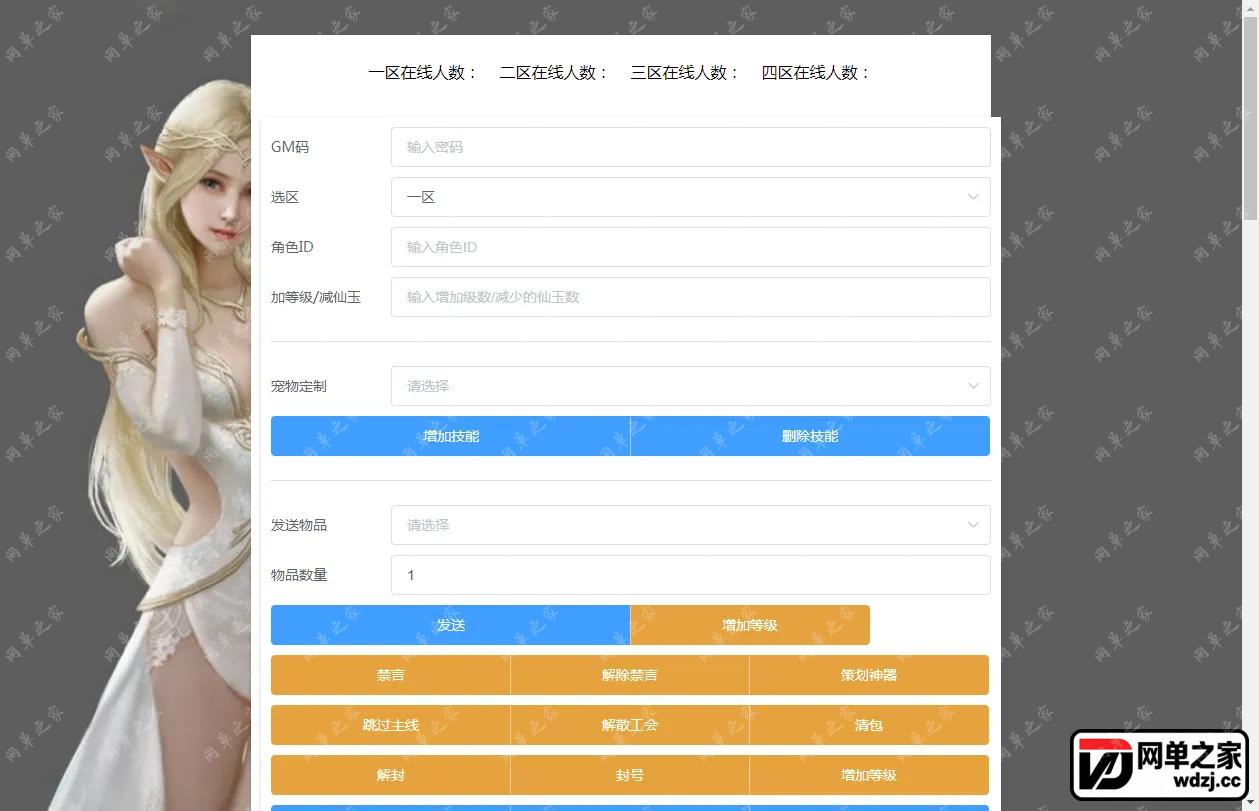
Task: Click the 四区在线人数 text
Action: (x=816, y=73)
